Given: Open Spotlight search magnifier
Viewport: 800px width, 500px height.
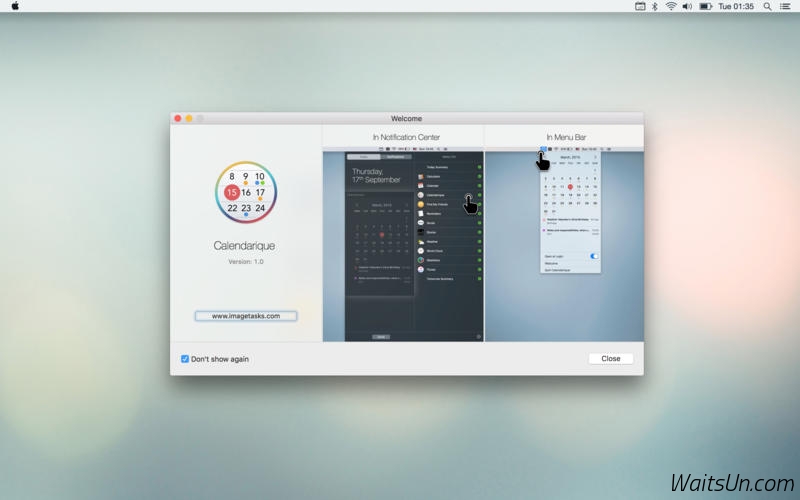Looking at the screenshot, I should (767, 6).
